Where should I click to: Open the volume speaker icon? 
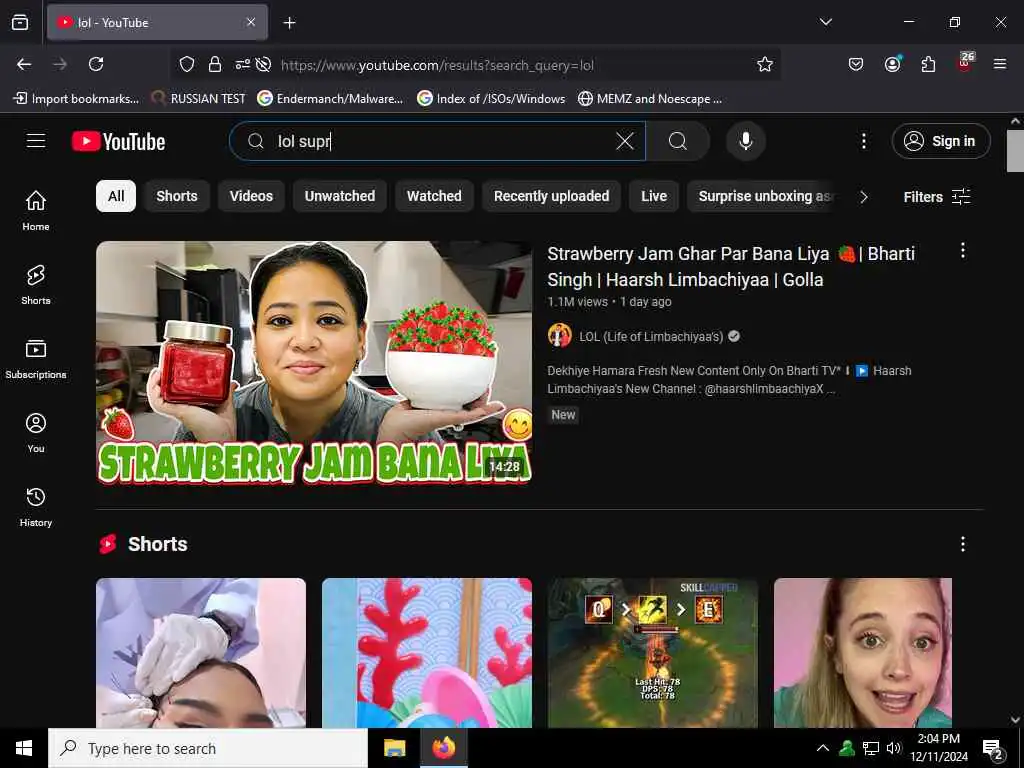[893, 748]
